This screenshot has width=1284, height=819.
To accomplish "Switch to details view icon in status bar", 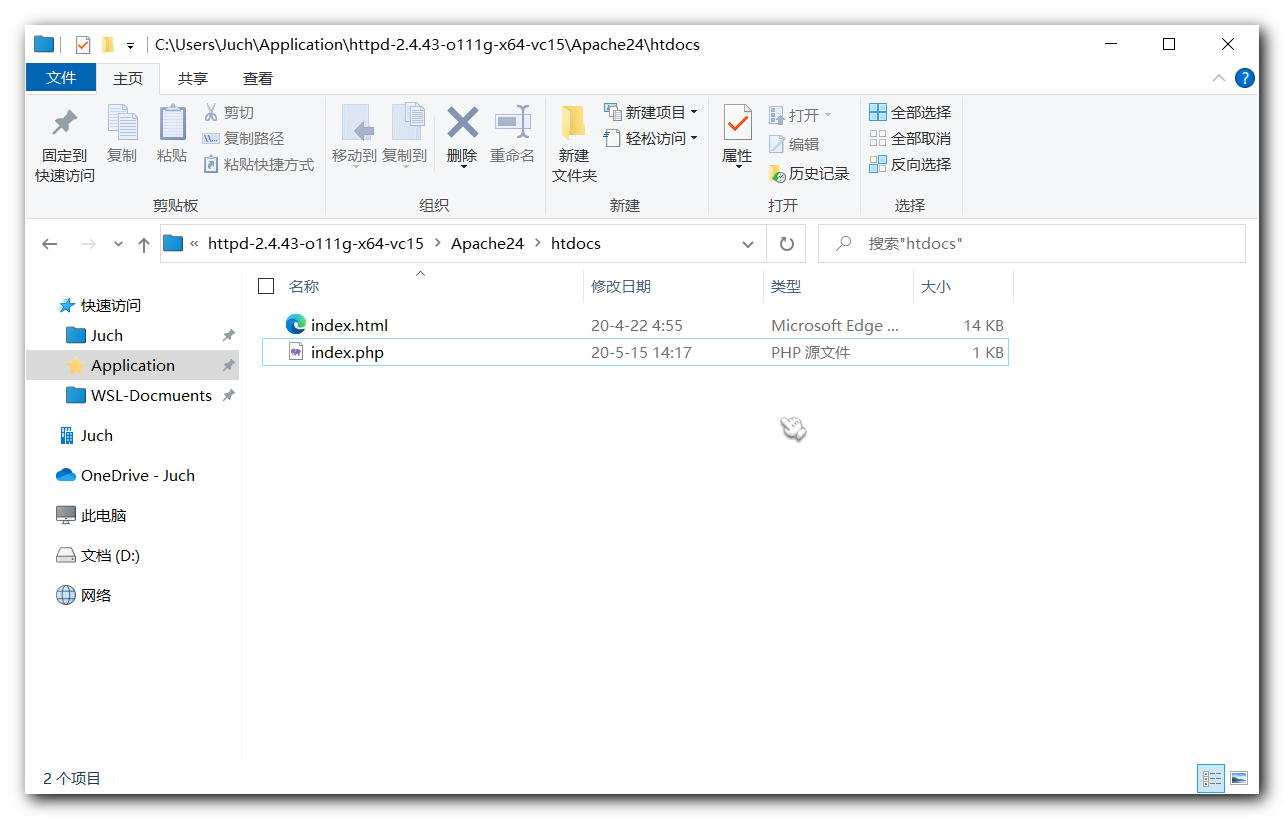I will tap(1211, 778).
